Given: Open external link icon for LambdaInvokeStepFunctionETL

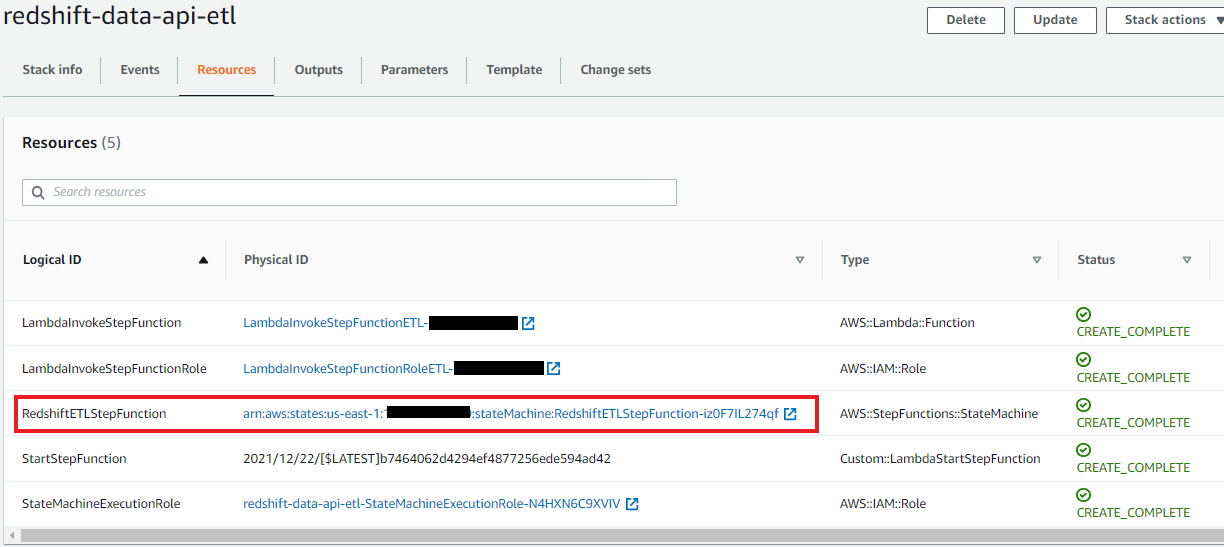Looking at the screenshot, I should coord(528,323).
